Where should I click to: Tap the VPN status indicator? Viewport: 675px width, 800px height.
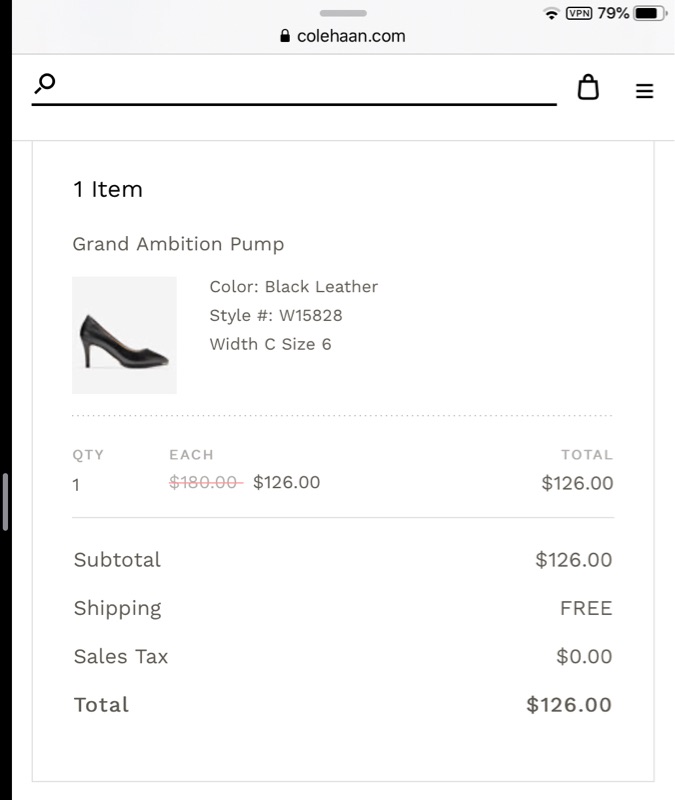pos(579,13)
